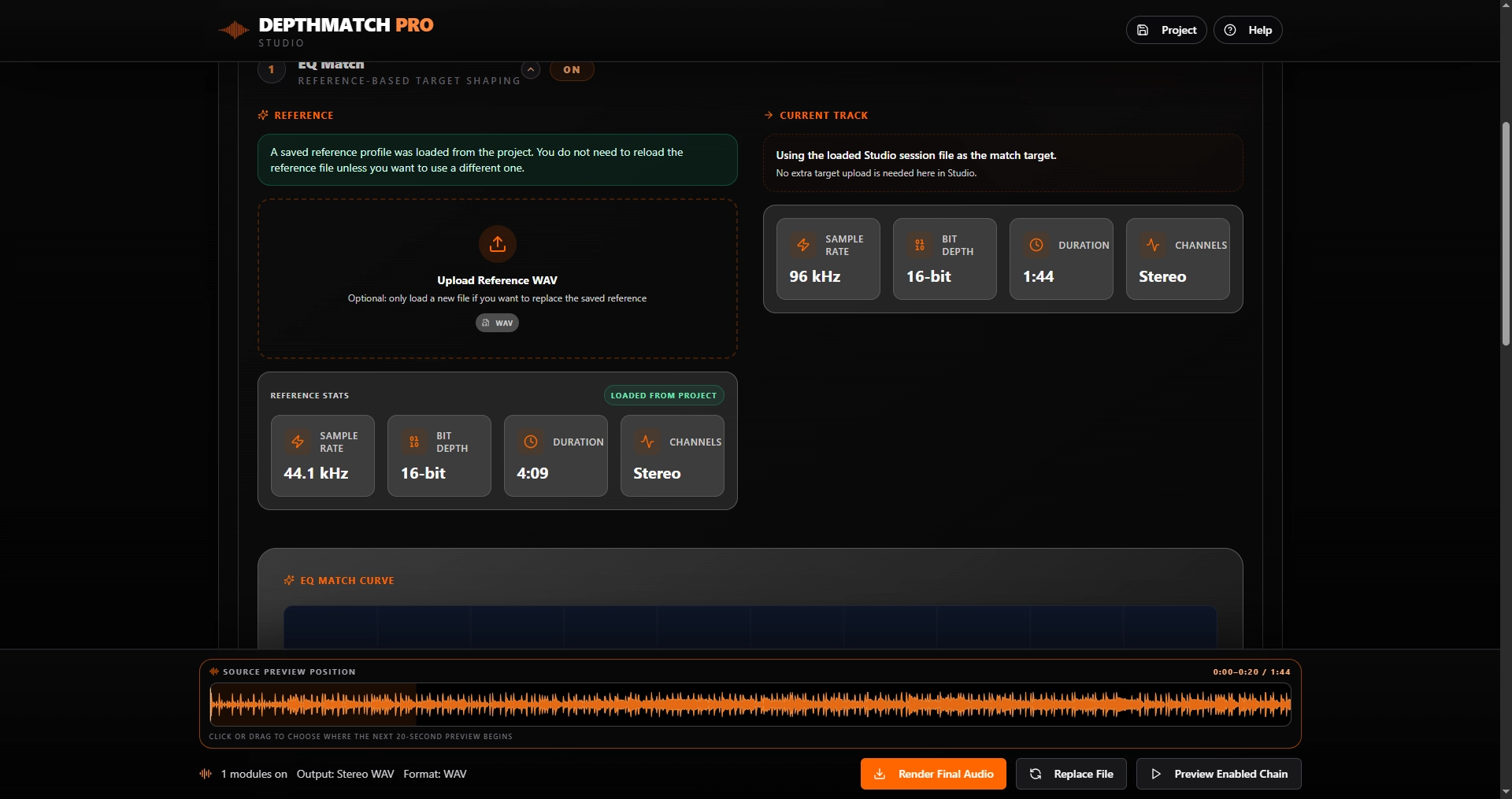The width and height of the screenshot is (1512, 799).
Task: Click the '0:00–0:20 / 1:44' preview time readout
Action: coord(1251,671)
